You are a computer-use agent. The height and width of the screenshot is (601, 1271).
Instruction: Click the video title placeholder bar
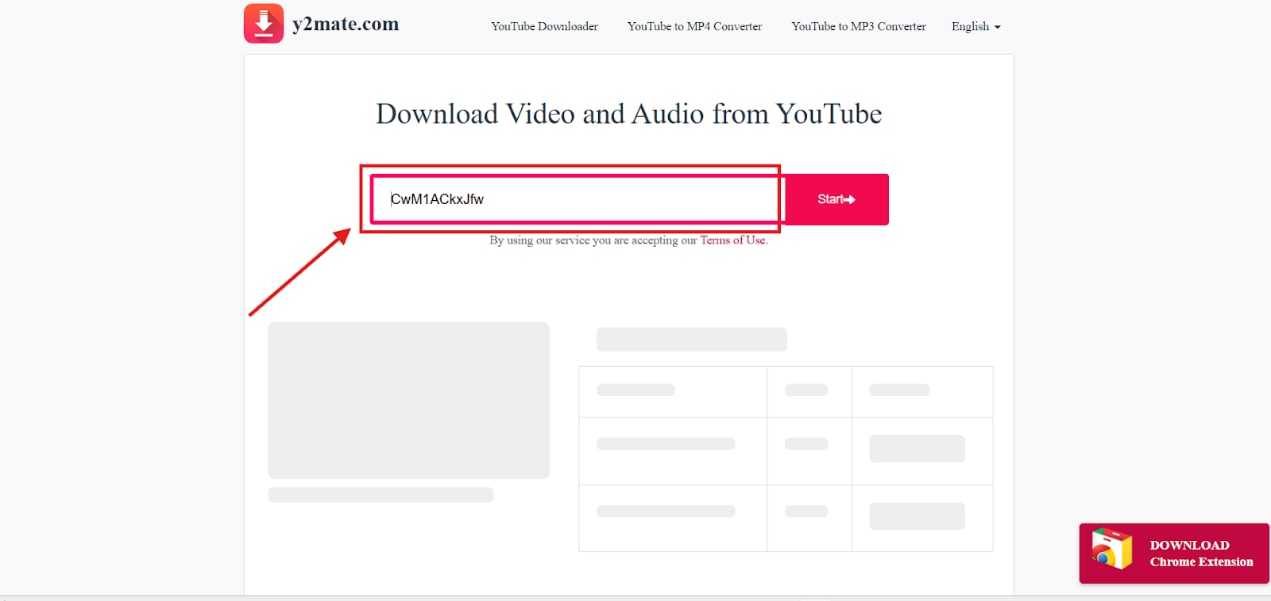(x=691, y=339)
